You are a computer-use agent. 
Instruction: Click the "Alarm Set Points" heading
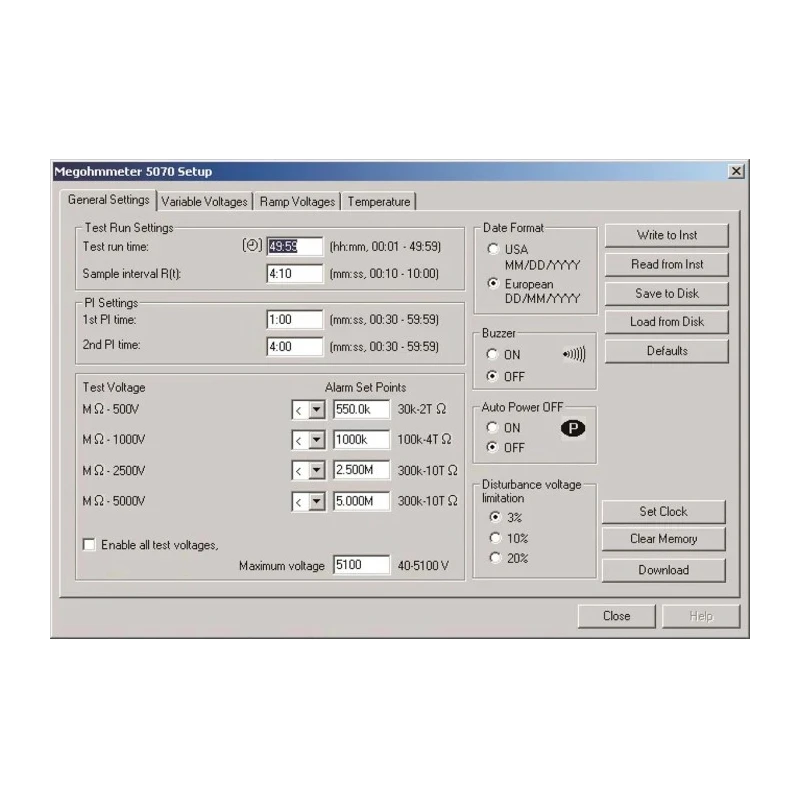[x=365, y=387]
